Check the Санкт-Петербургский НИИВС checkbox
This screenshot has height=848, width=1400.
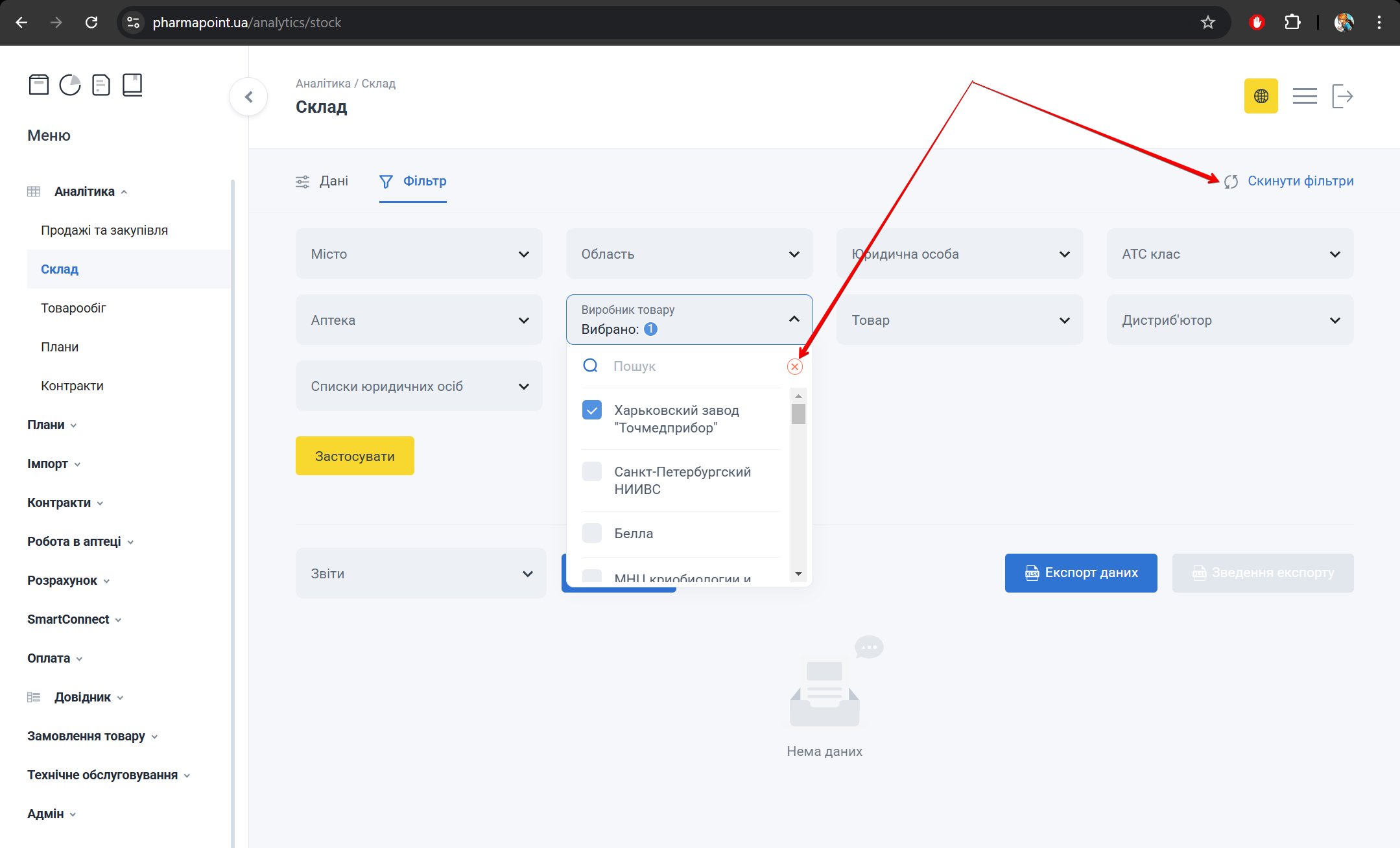pyautogui.click(x=591, y=471)
